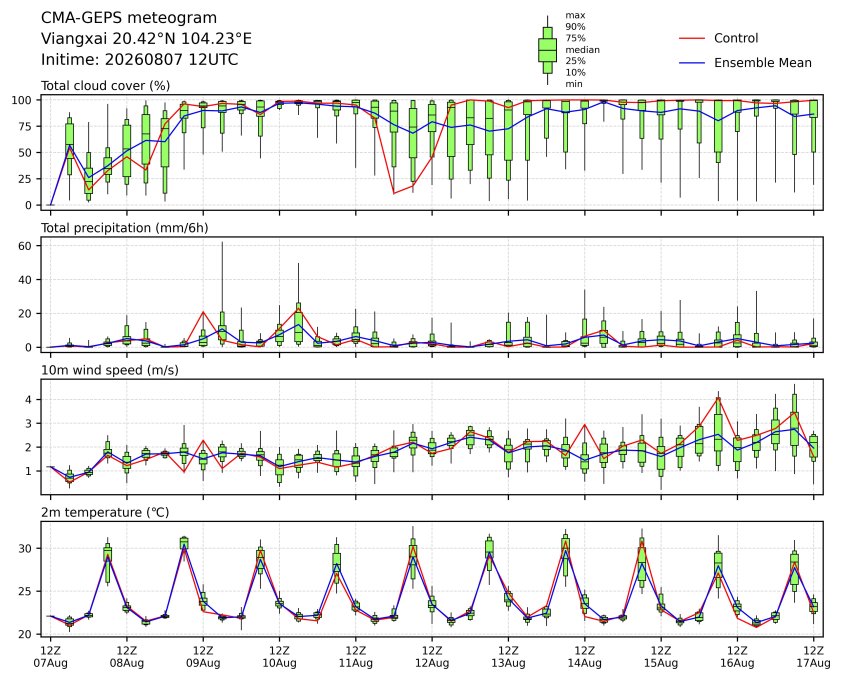Click the red Control legend line
The height and width of the screenshot is (680, 842).
(692, 39)
